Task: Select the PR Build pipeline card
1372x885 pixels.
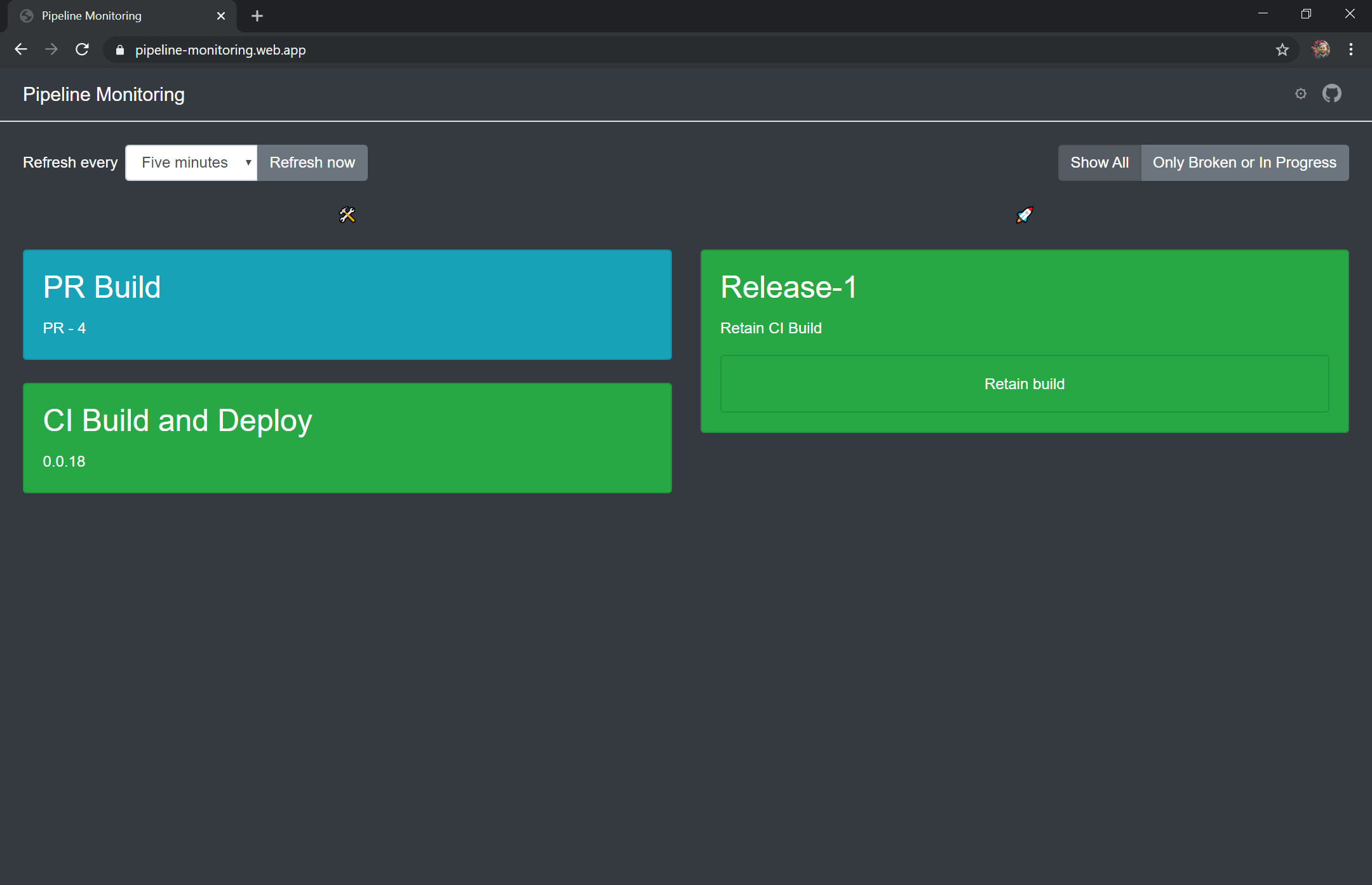Action: coord(347,304)
